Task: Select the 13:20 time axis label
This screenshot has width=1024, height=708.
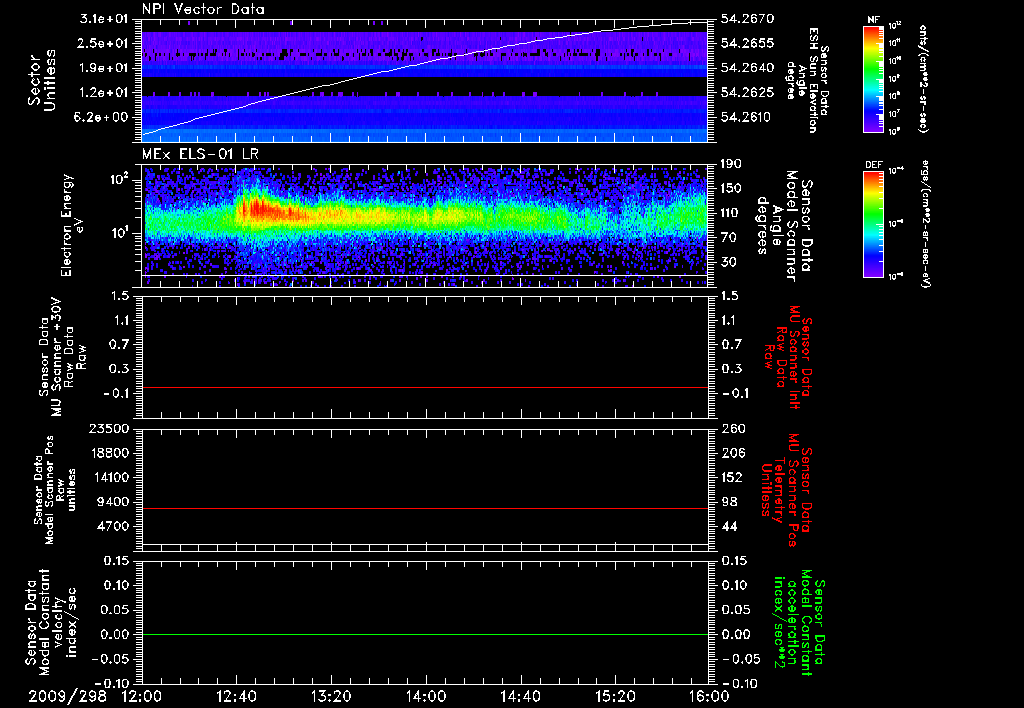Action: click(331, 695)
